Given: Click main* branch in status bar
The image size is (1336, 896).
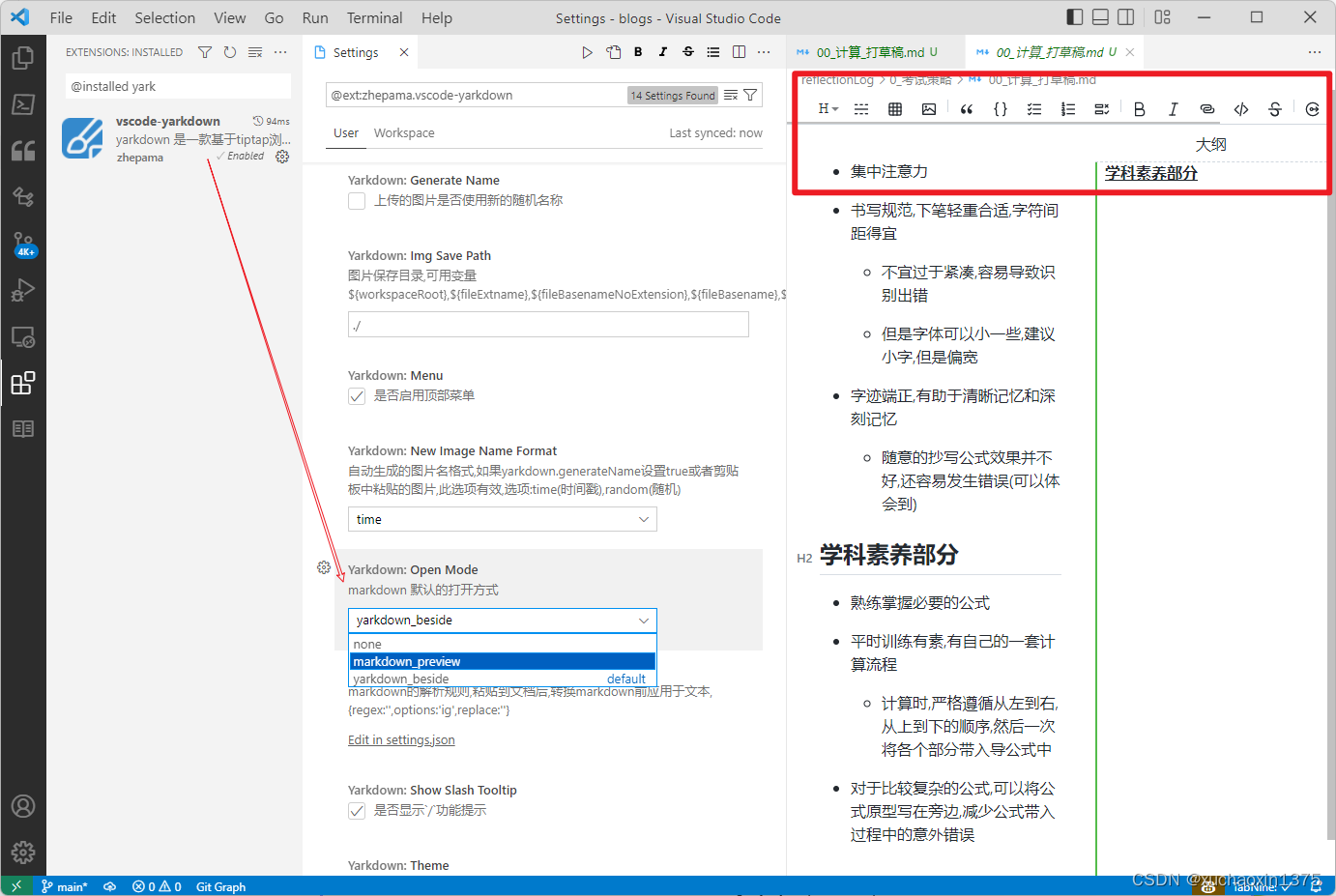Looking at the screenshot, I should pos(65,886).
